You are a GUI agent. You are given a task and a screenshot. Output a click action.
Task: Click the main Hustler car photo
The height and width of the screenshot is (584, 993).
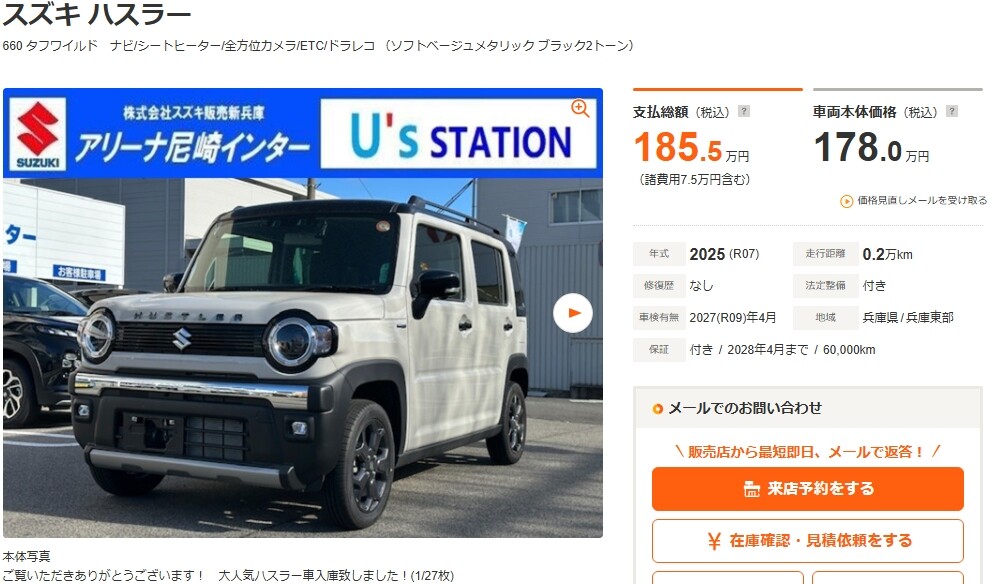click(x=303, y=358)
